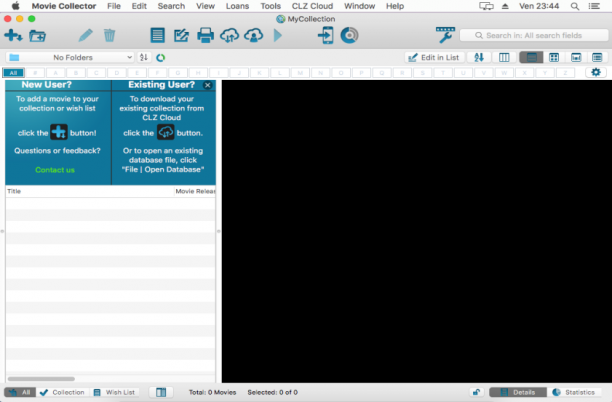Open the gear settings icon

click(x=596, y=72)
